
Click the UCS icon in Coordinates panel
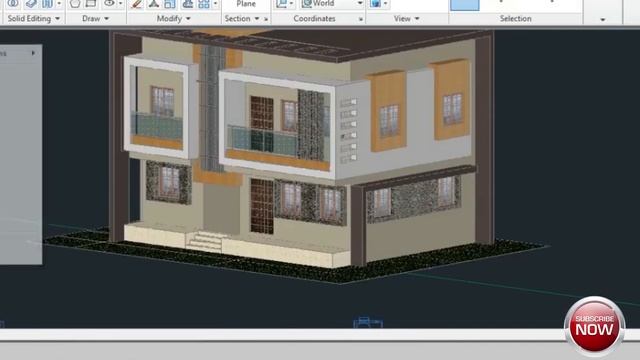coord(281,4)
